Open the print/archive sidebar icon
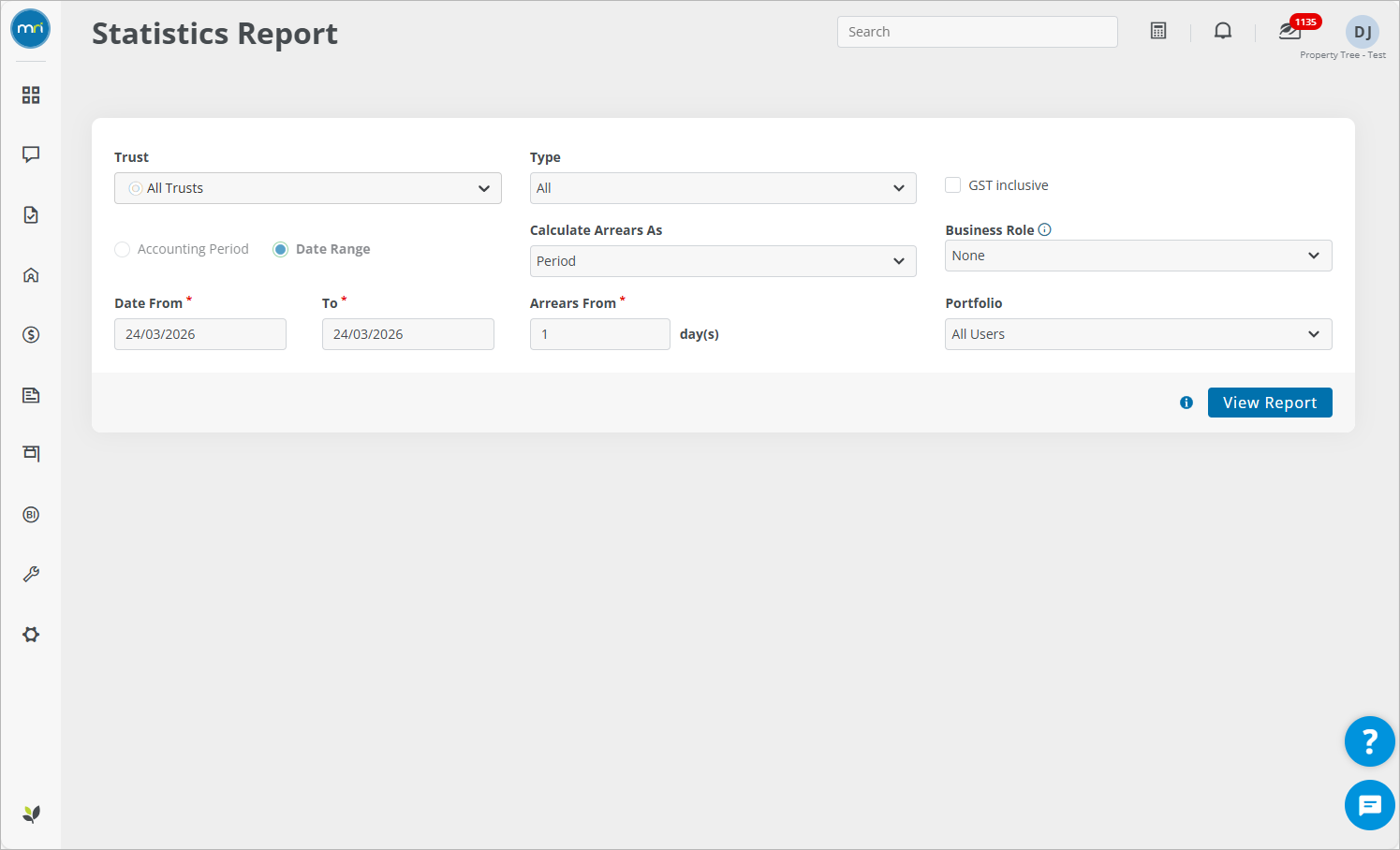This screenshot has width=1400, height=850. click(31, 454)
